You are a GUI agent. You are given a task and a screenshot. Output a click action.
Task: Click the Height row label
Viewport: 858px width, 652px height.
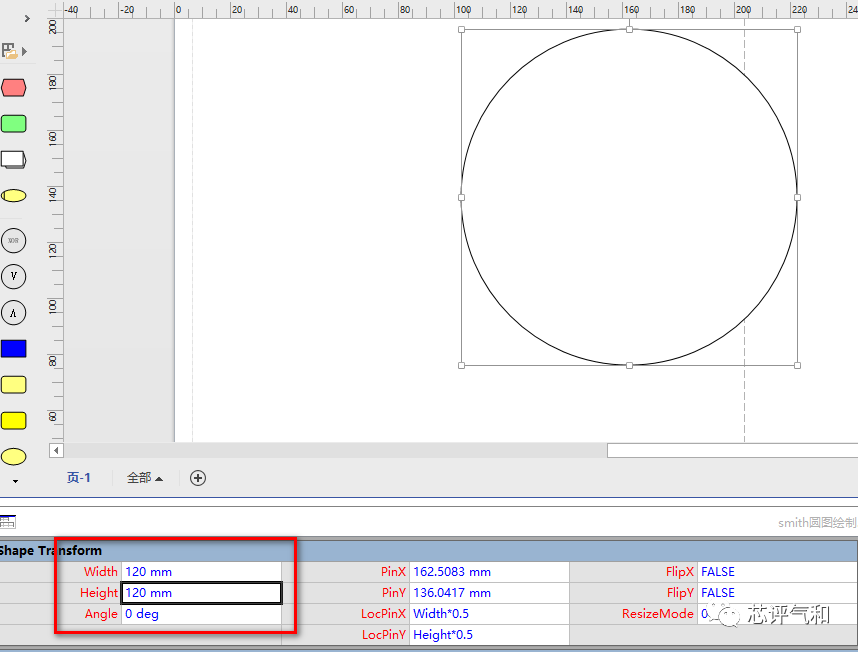pyautogui.click(x=99, y=593)
